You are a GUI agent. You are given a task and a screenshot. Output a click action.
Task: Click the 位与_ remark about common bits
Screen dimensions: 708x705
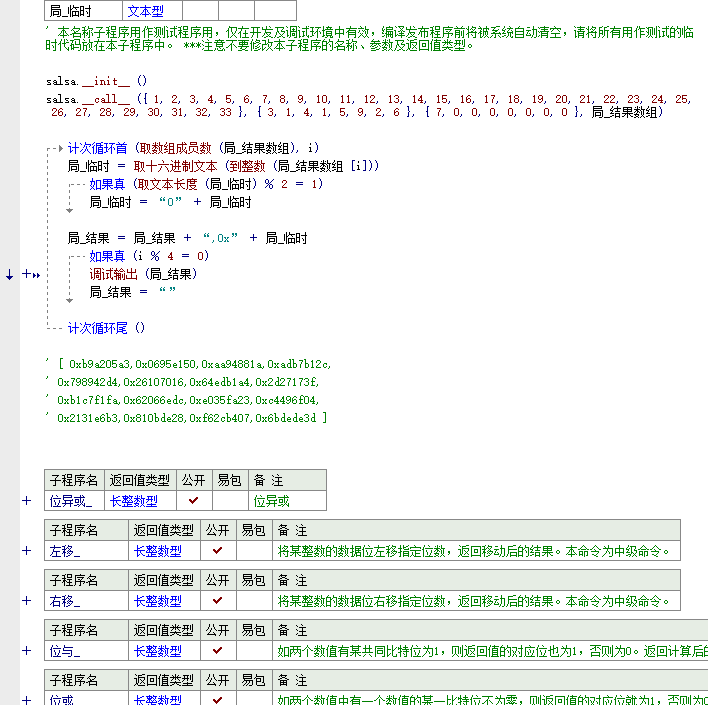(490, 651)
